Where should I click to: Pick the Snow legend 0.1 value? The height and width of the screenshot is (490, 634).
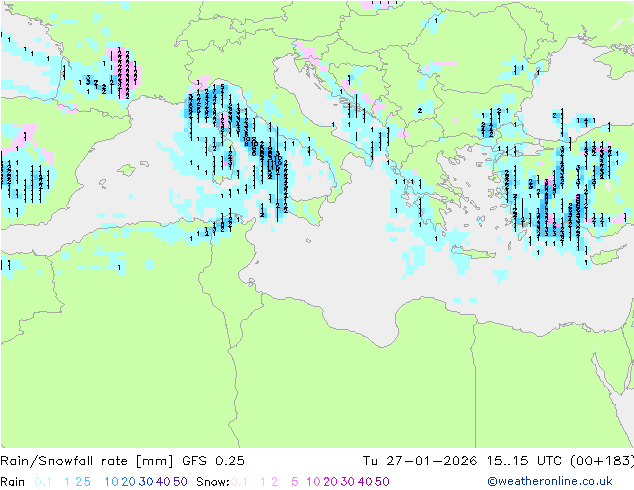click(239, 482)
